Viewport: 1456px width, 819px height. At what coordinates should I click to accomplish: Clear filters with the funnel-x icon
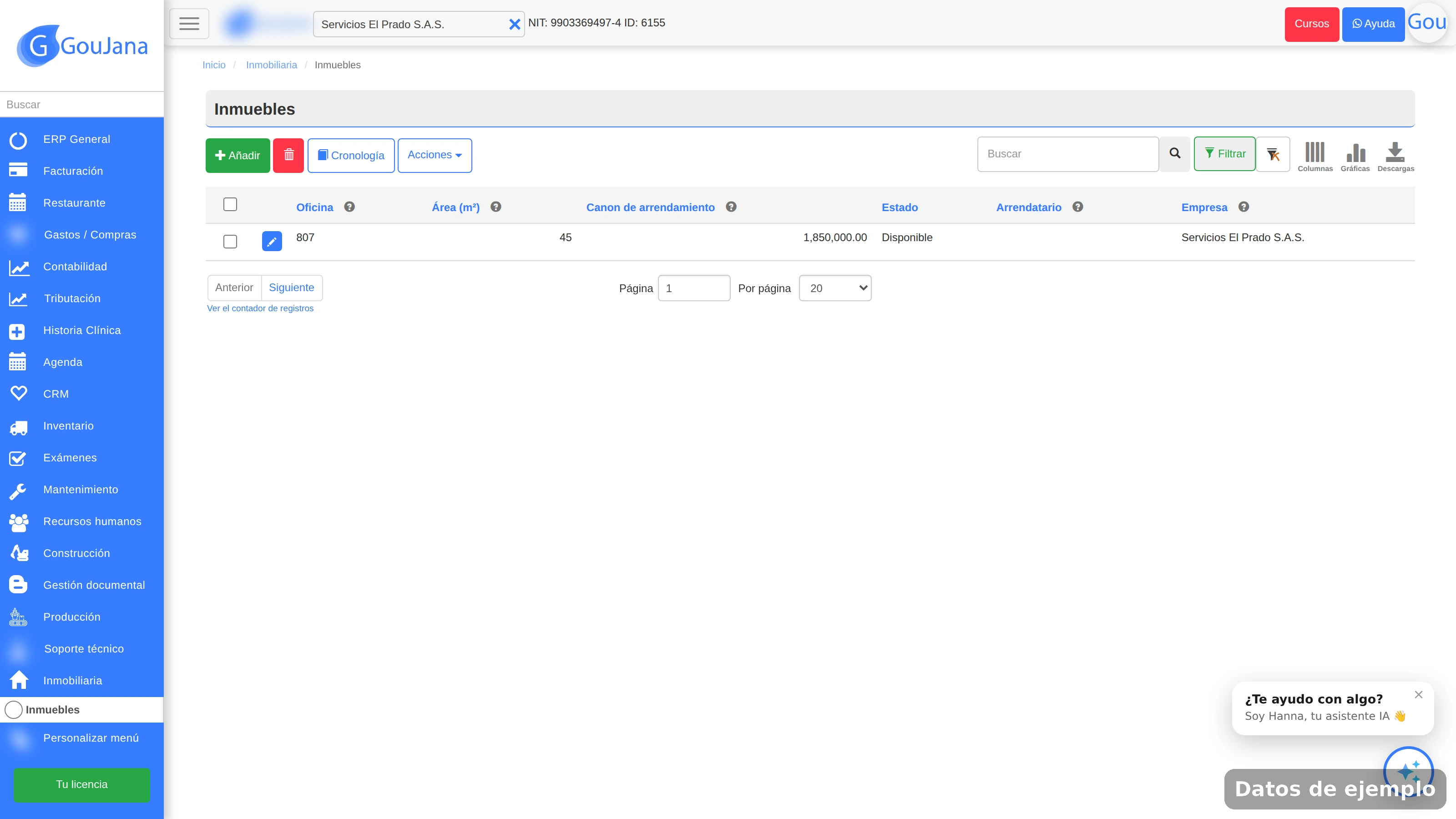pos(1273,154)
